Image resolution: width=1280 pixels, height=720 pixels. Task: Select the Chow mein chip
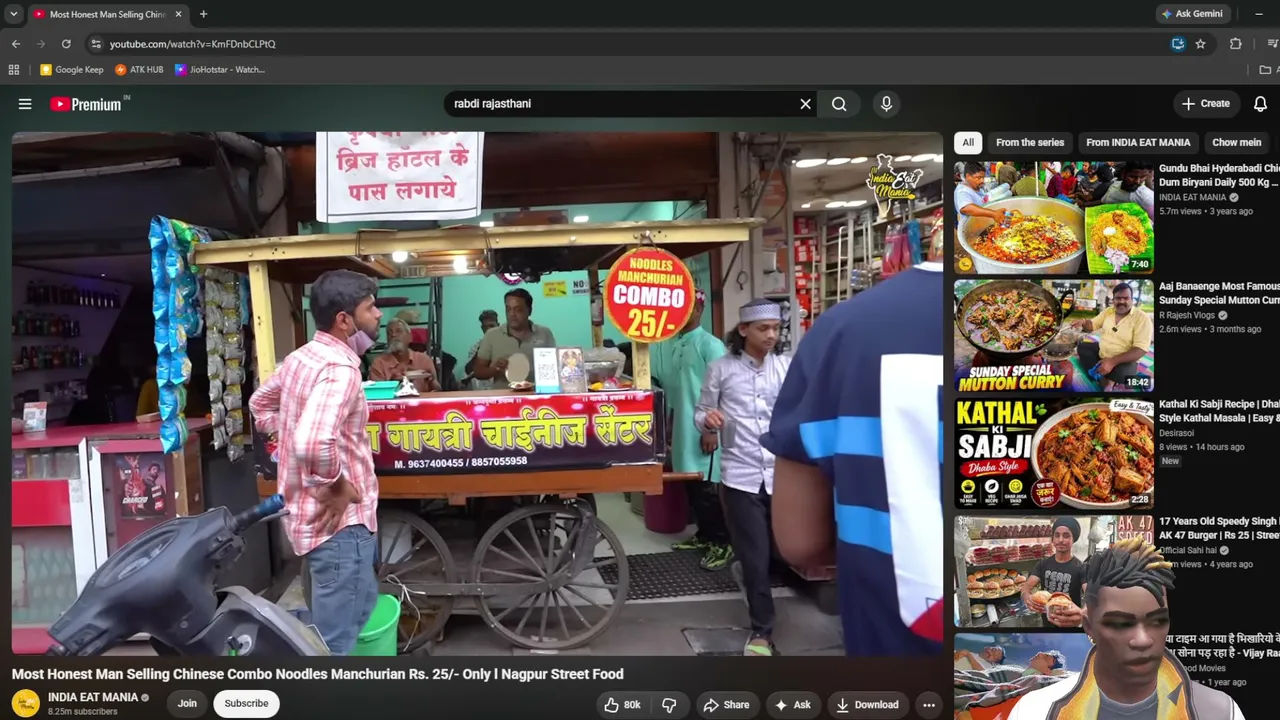[1237, 143]
